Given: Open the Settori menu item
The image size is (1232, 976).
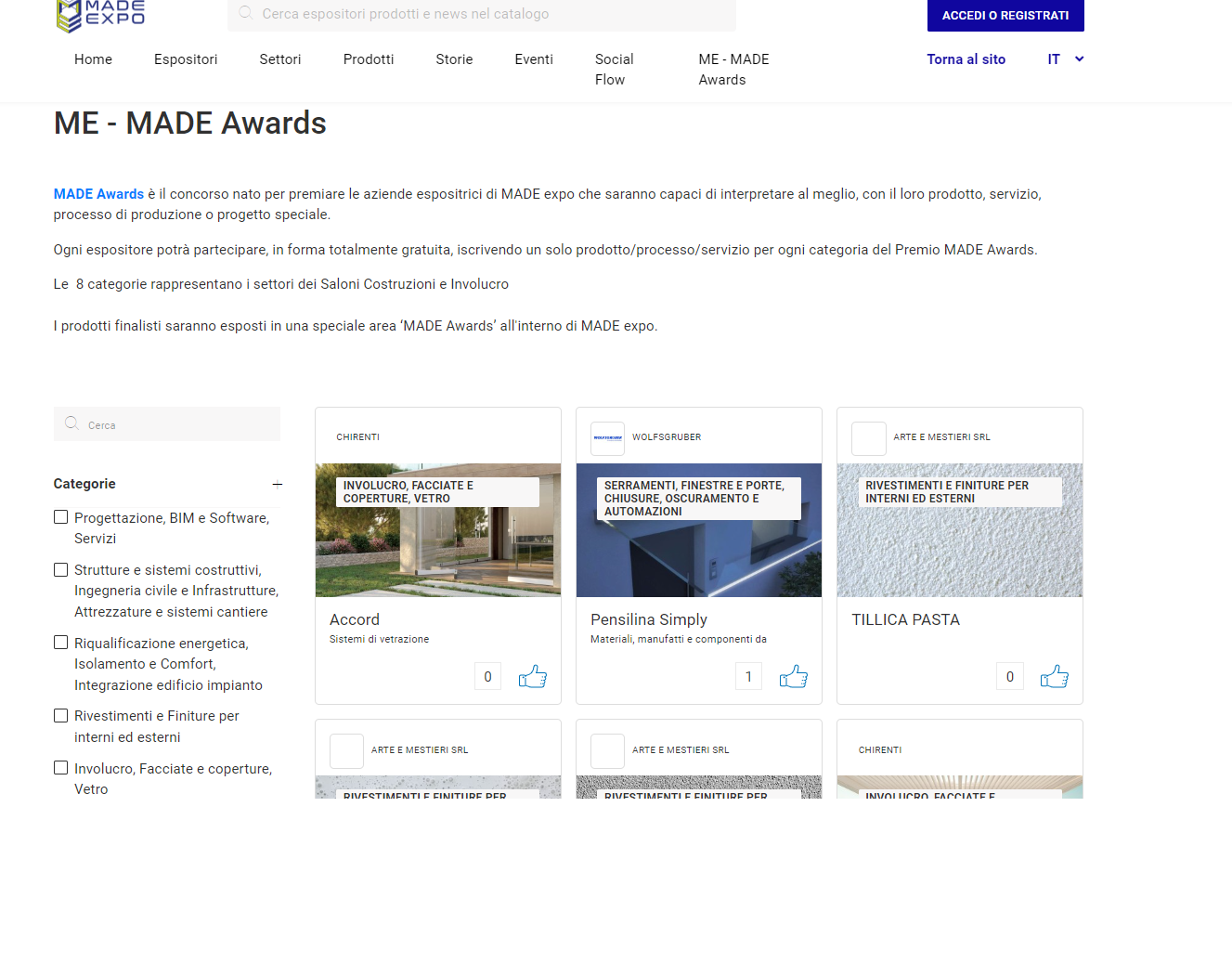Looking at the screenshot, I should point(280,59).
